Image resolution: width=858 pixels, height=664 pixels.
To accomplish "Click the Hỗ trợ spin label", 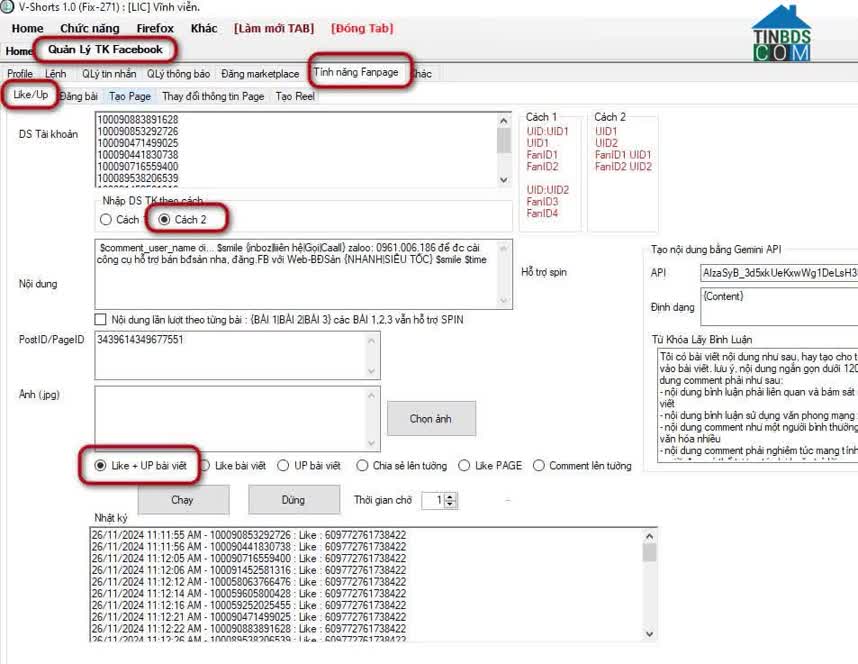I will click(x=544, y=272).
